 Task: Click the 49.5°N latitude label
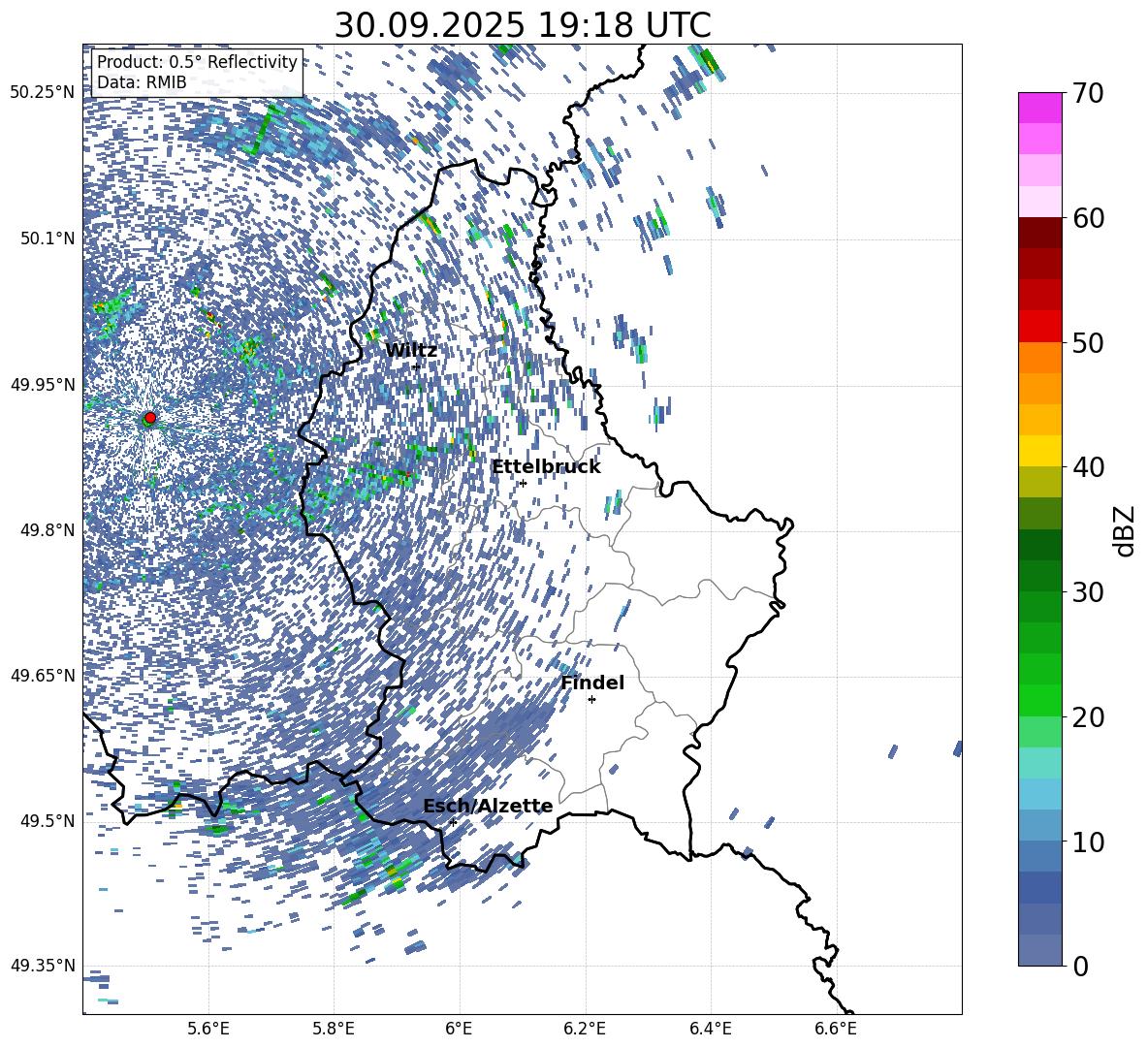47,821
